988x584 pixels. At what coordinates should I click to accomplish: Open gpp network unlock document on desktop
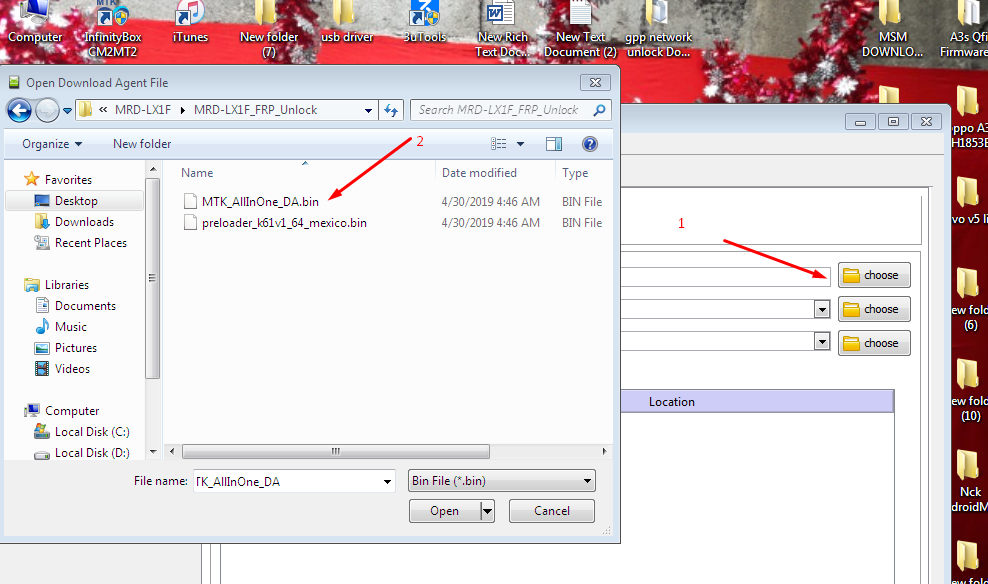tap(658, 28)
